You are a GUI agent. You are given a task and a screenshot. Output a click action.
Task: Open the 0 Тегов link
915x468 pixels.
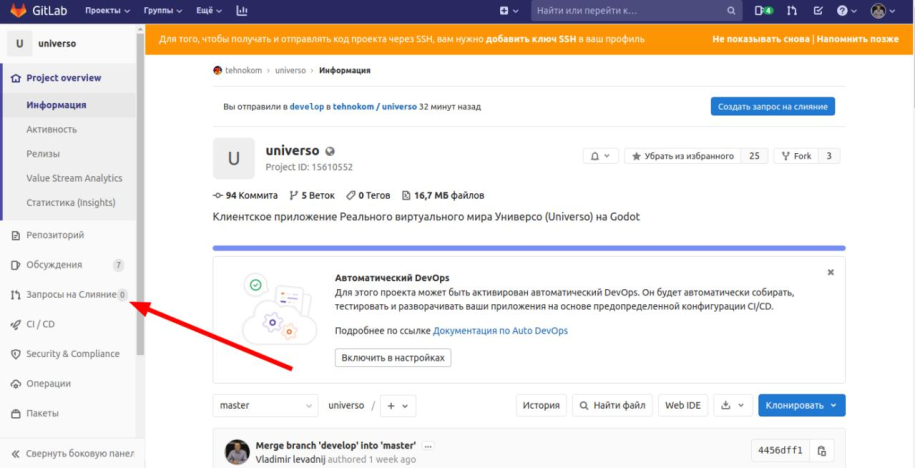[368, 195]
